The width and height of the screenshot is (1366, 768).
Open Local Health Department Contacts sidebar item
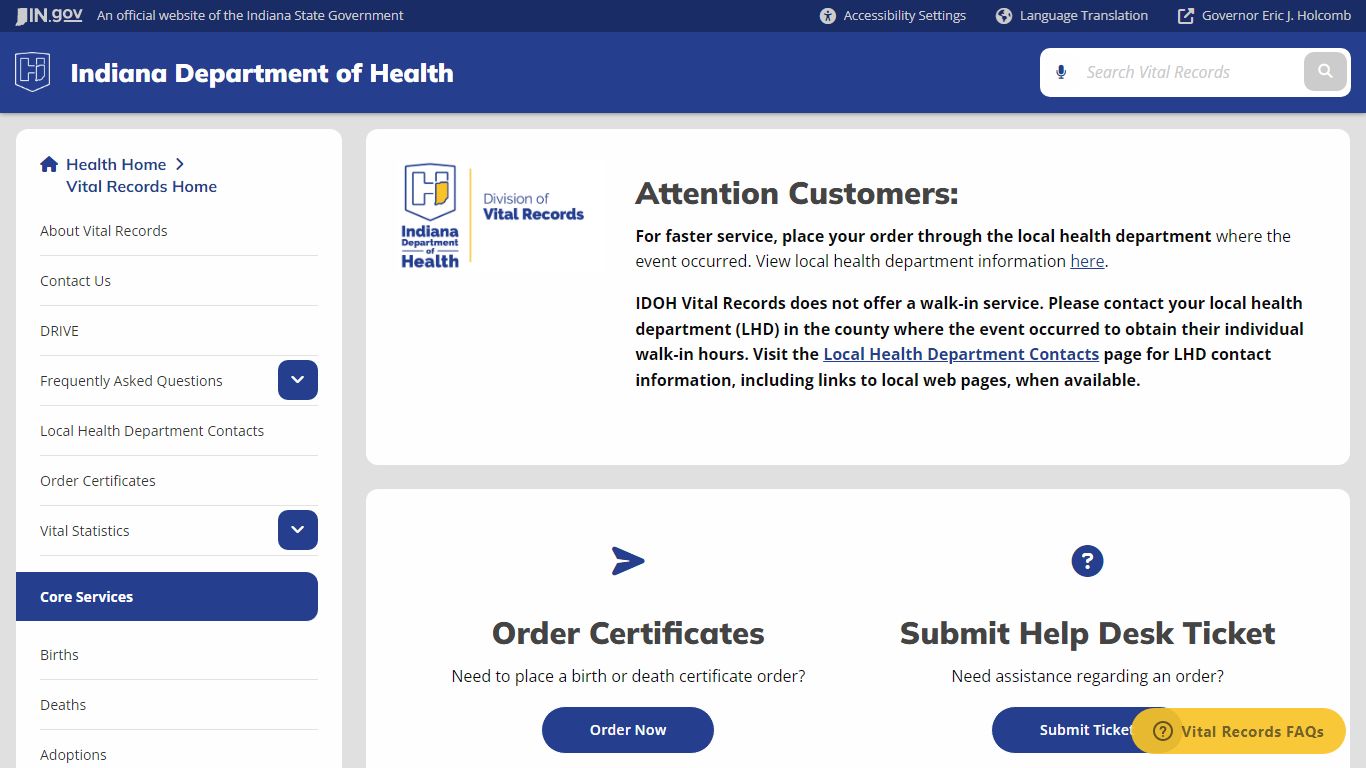[152, 431]
